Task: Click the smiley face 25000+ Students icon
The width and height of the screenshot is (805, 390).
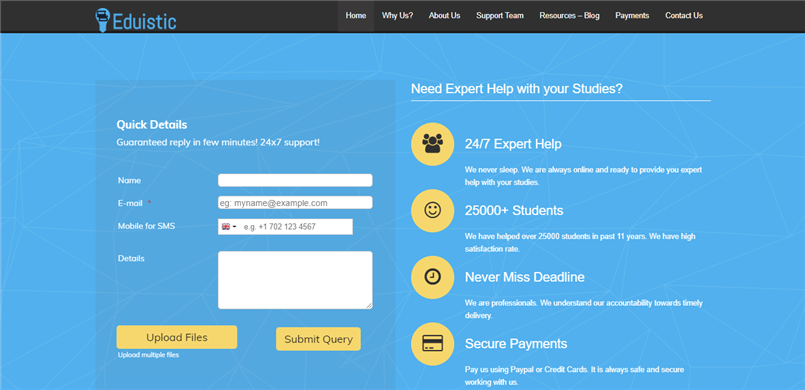Action: [432, 210]
